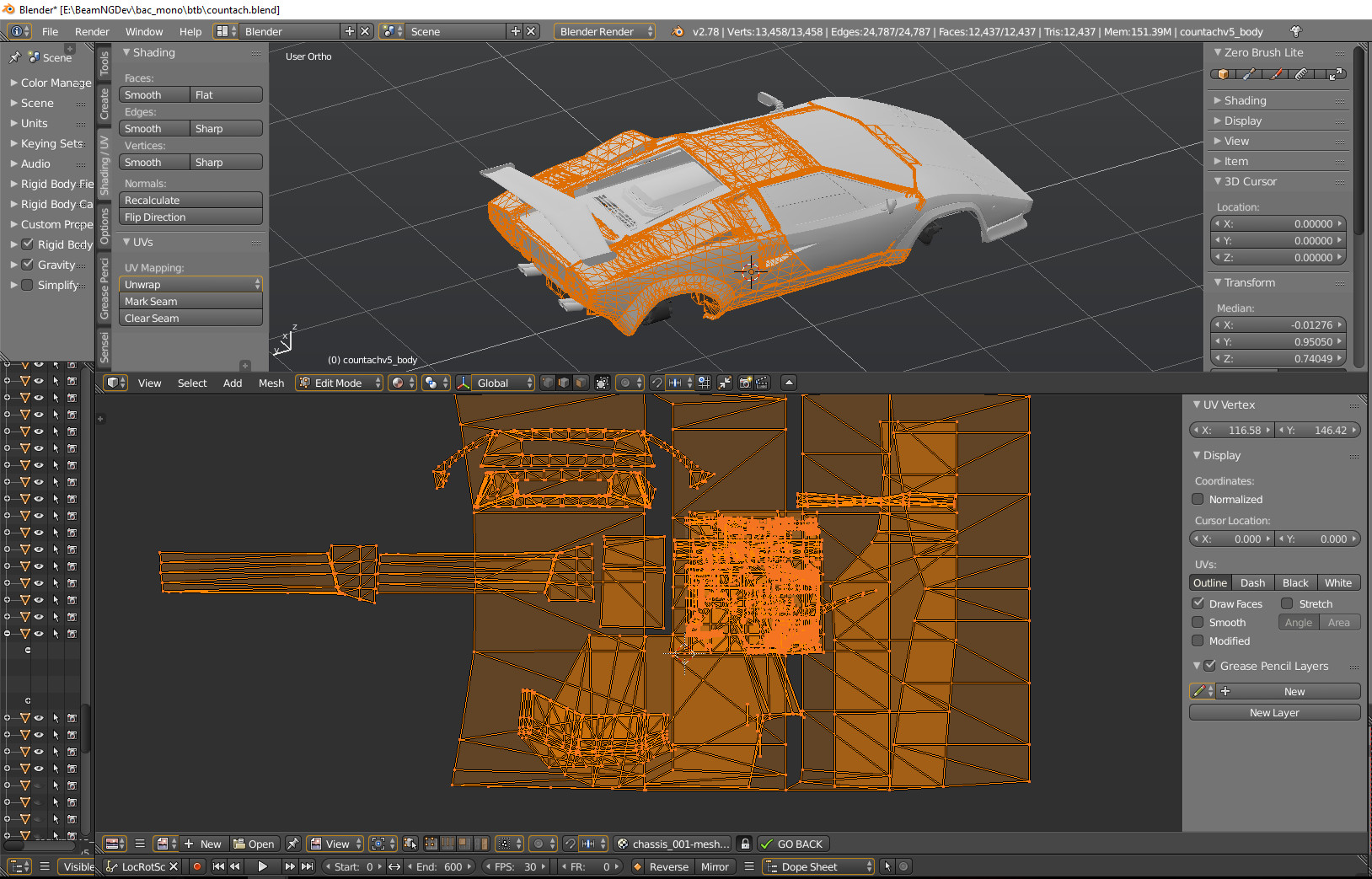Enable the Simplify checkbox
The width and height of the screenshot is (1372, 879).
point(28,285)
